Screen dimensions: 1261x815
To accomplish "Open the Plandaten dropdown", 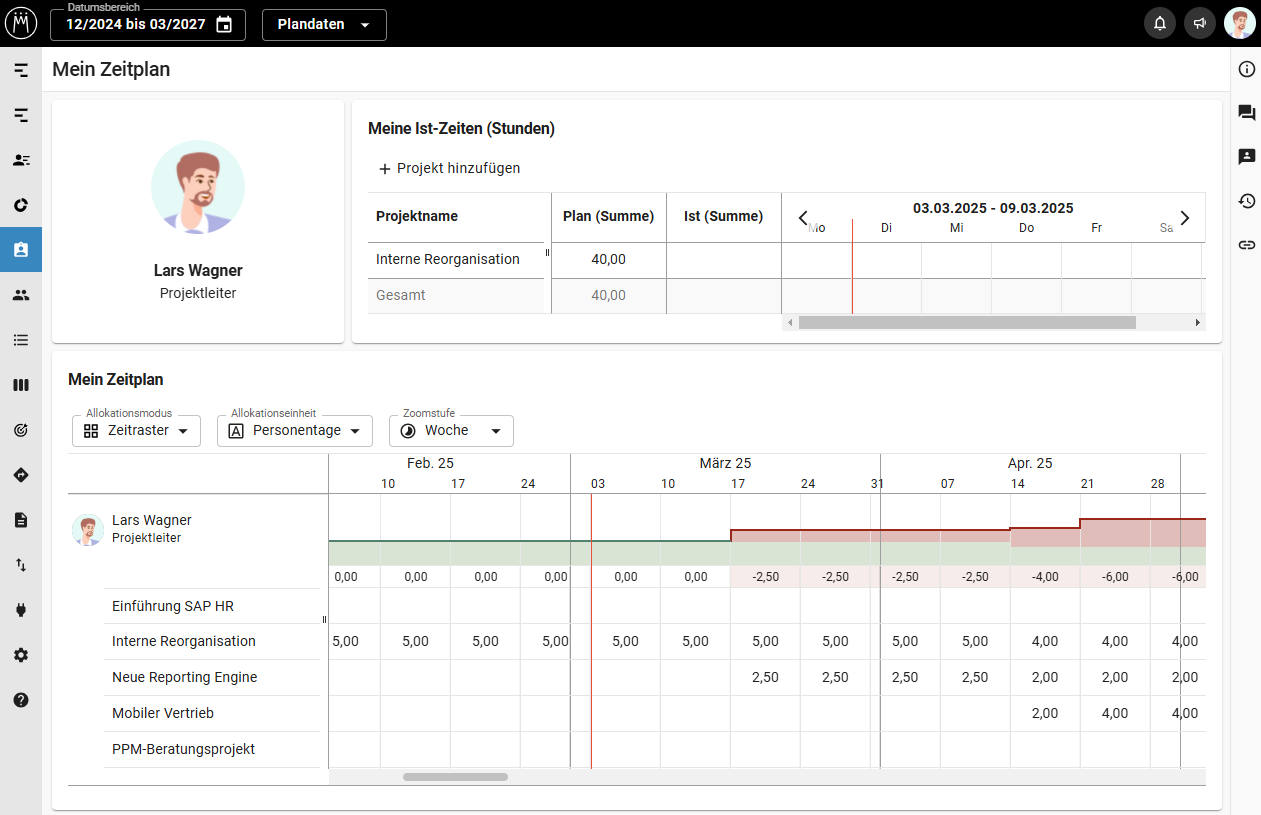I will (324, 24).
